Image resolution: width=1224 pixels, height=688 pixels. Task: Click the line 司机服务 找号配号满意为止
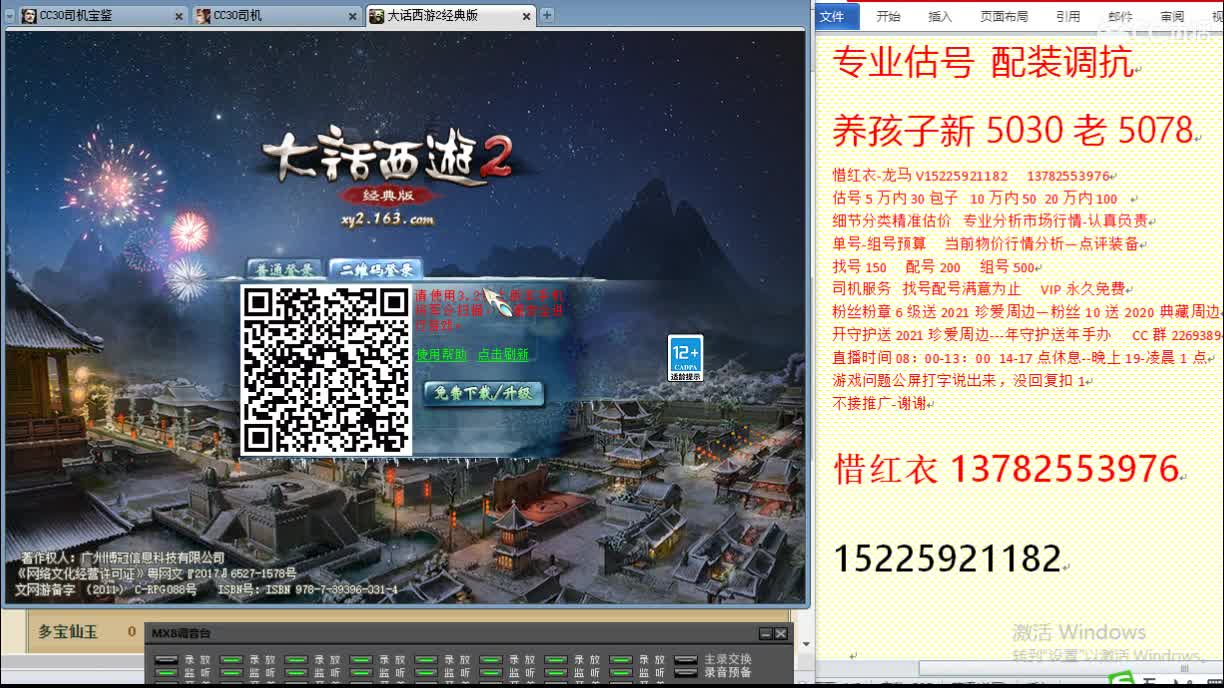(978, 288)
